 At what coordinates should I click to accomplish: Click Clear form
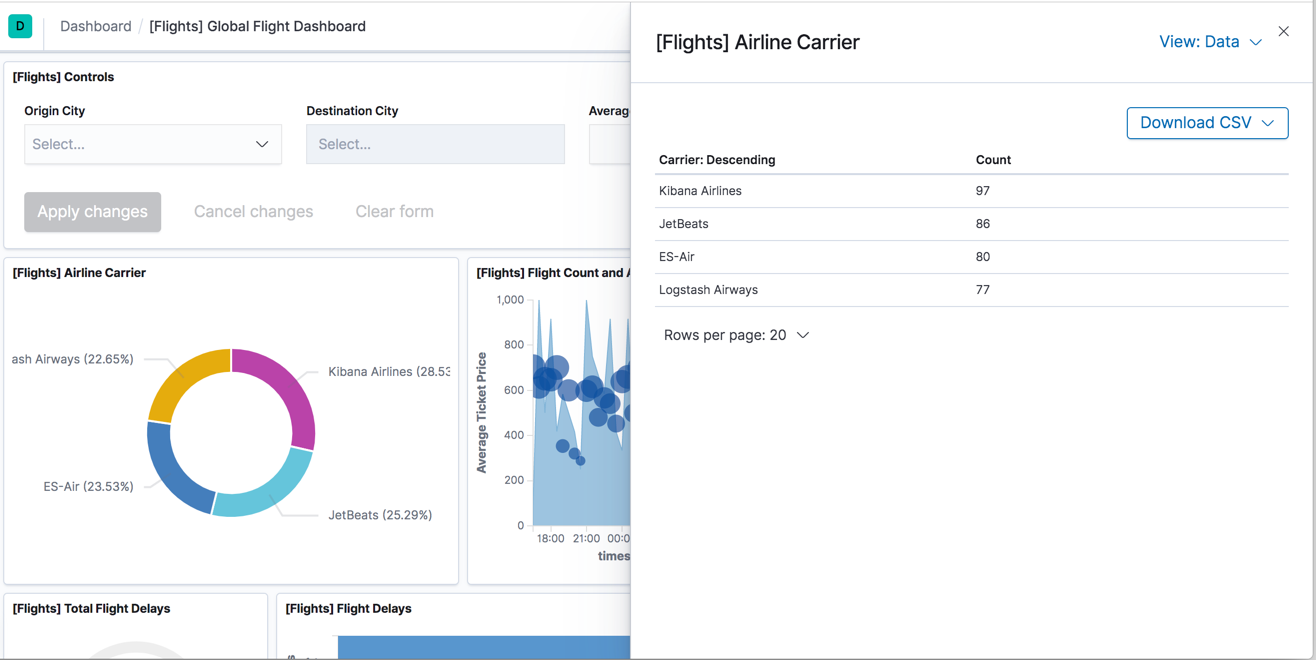point(394,212)
